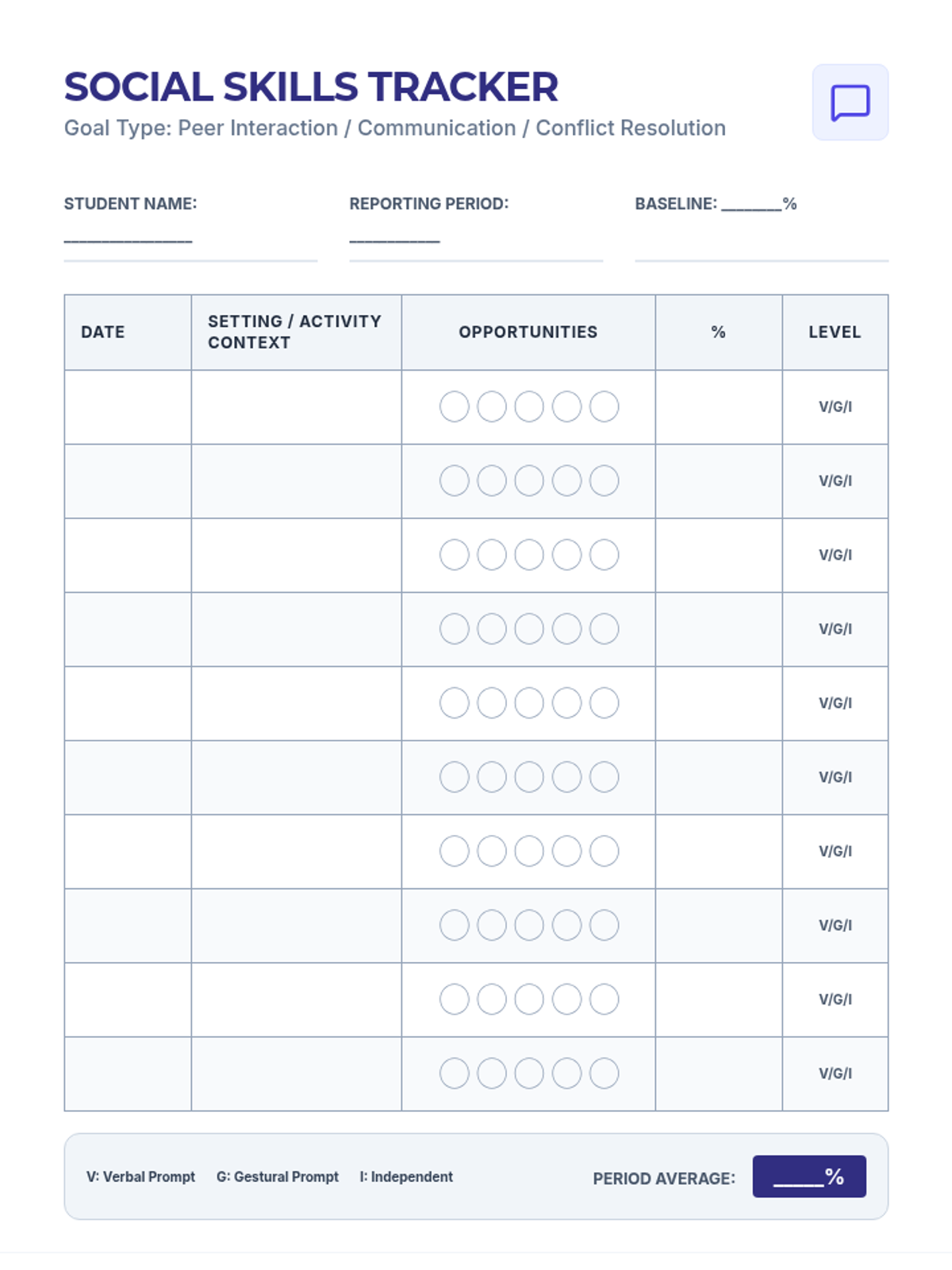Select V/G/I level in first row
This screenshot has width=952, height=1270.
pos(835,406)
